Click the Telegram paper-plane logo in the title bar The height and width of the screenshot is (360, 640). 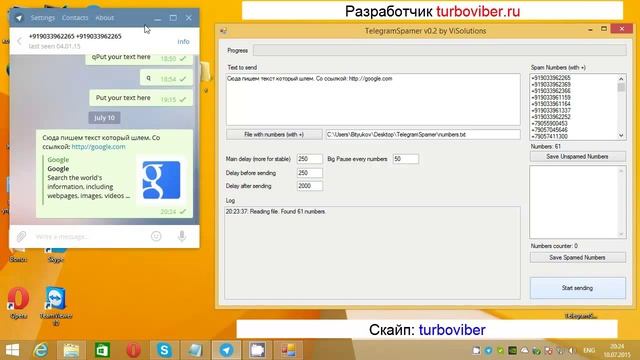(x=19, y=18)
